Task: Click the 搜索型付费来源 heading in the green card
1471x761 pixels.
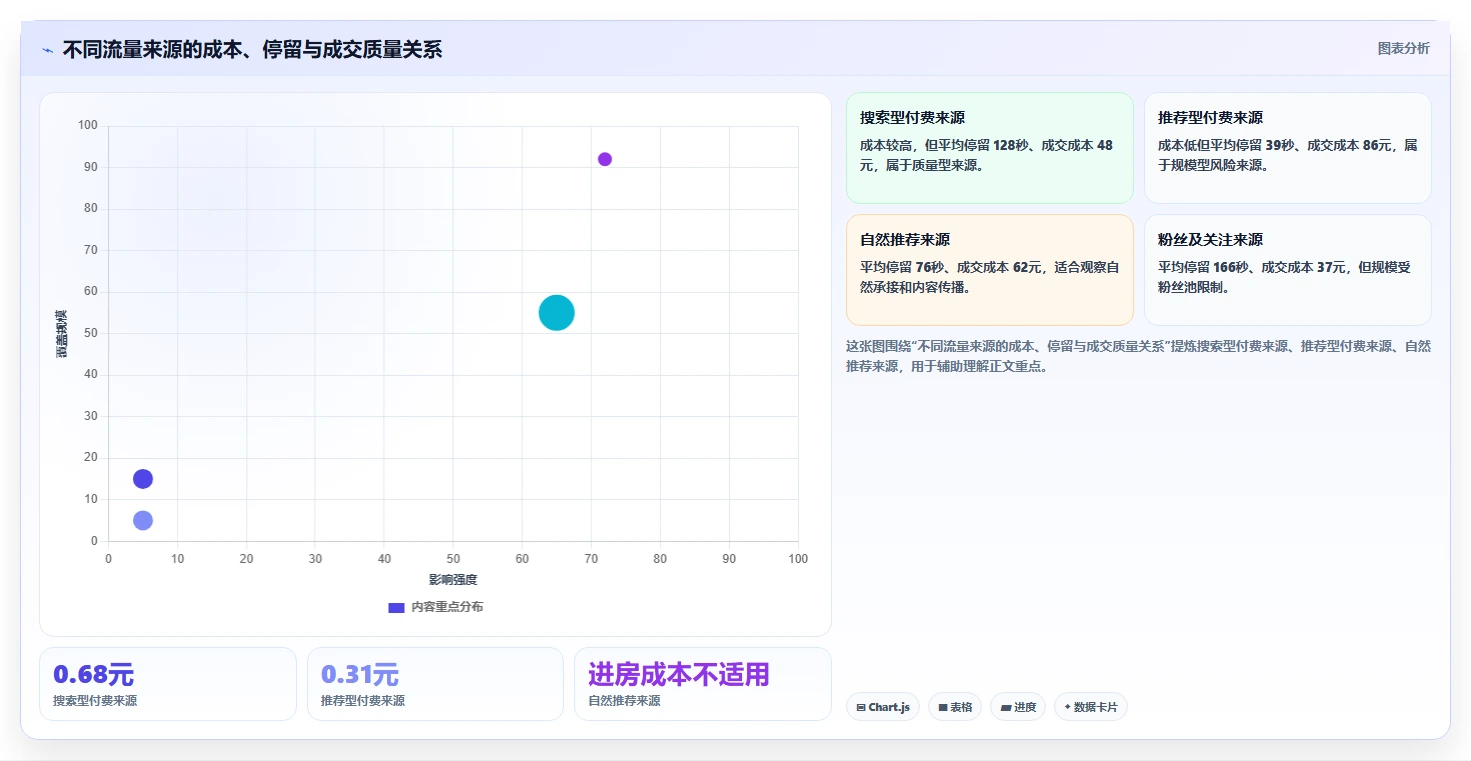Action: coord(912,118)
